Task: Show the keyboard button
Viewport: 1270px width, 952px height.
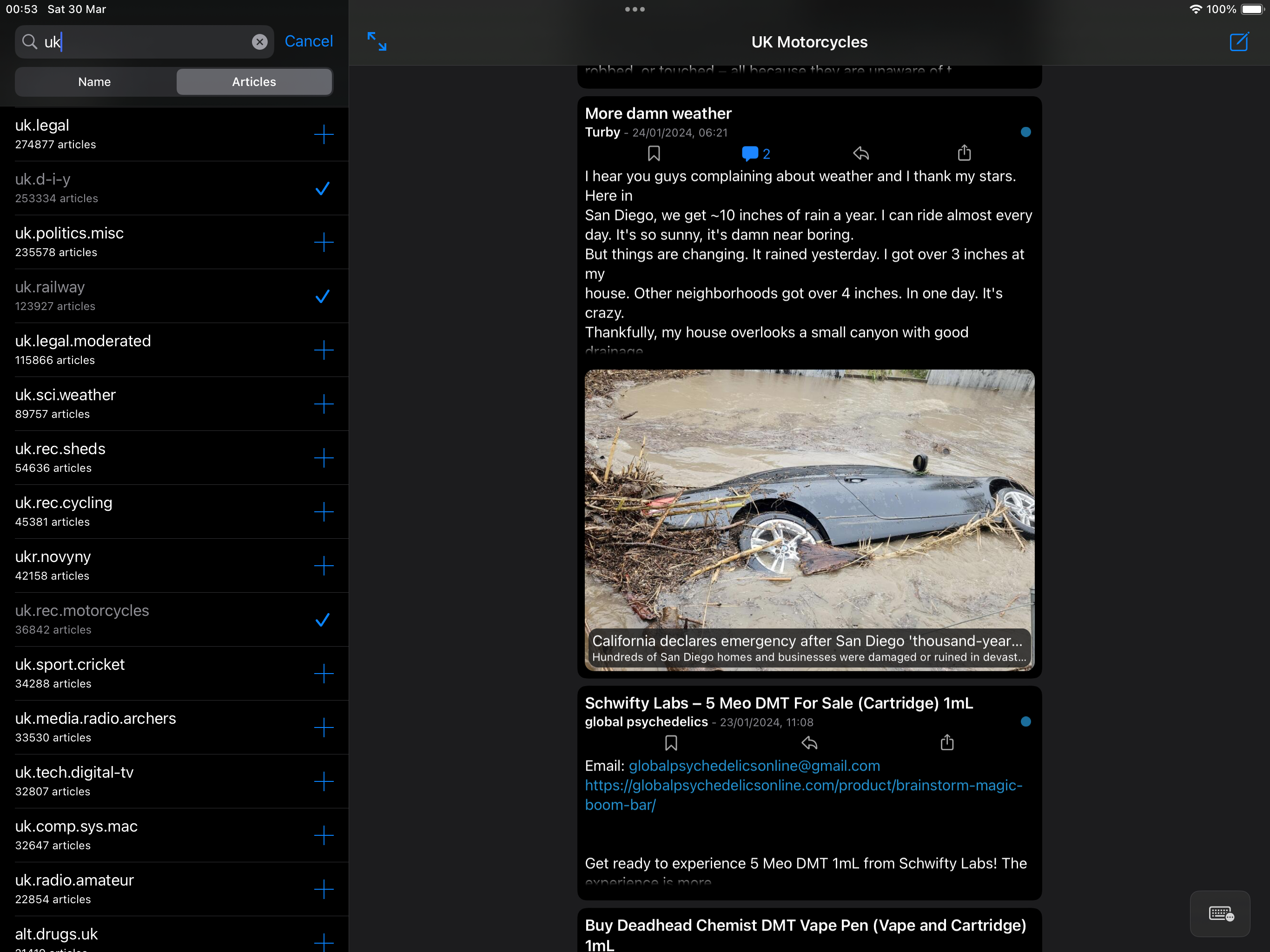Action: click(1219, 913)
